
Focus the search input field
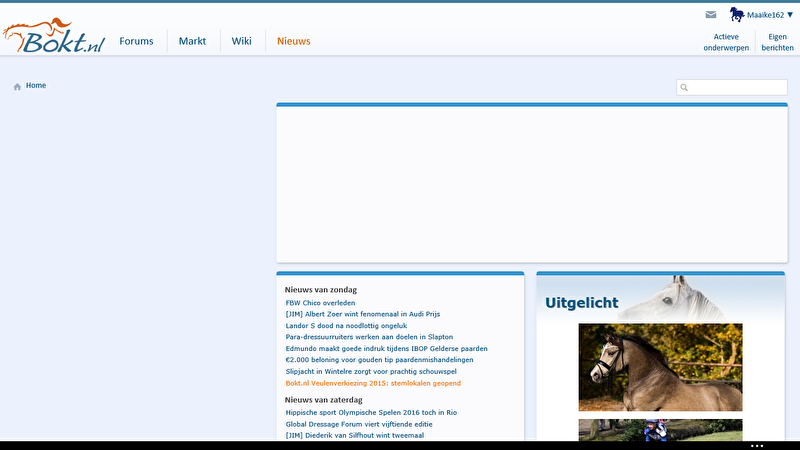point(732,87)
